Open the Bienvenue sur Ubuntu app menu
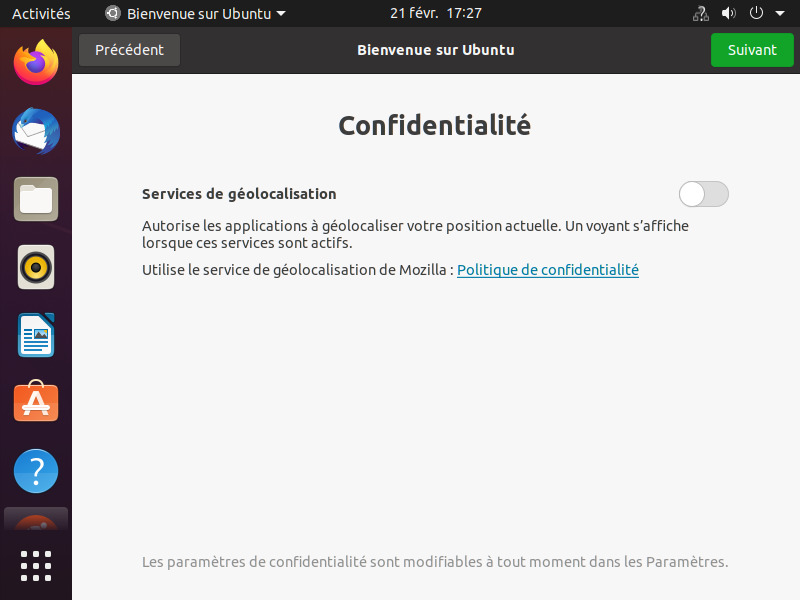The image size is (800, 600). (195, 14)
